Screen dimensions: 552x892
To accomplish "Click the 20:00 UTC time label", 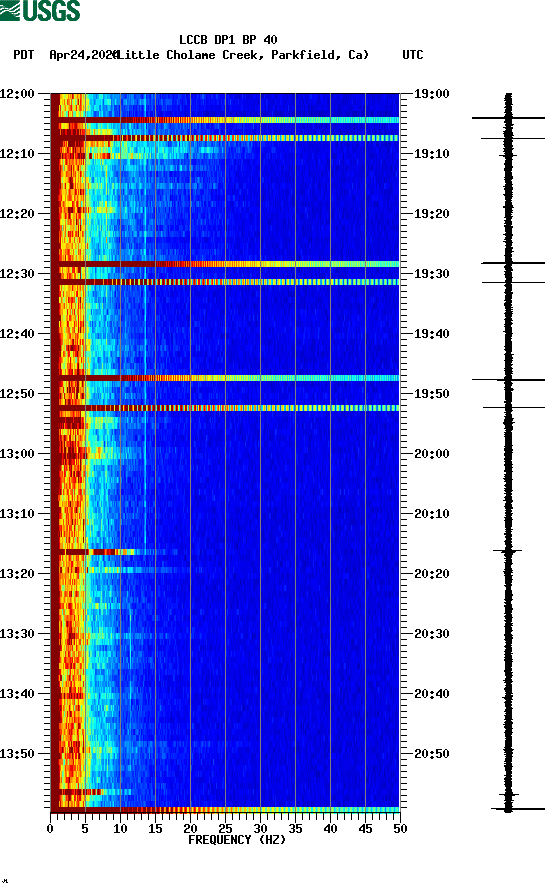I will [432, 454].
